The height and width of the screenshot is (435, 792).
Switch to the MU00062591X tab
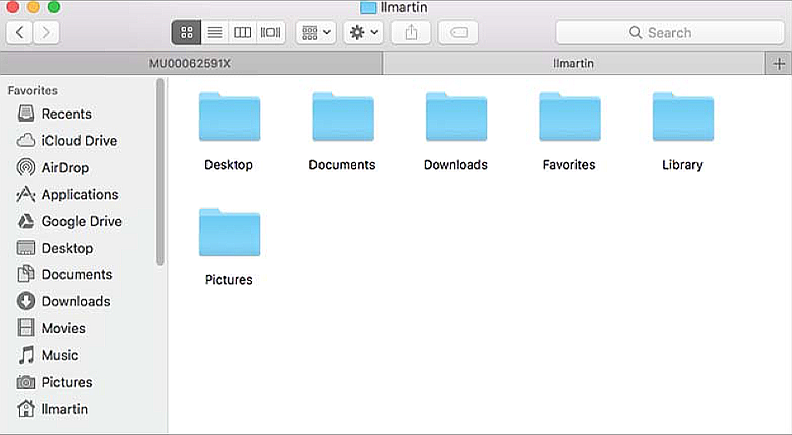click(x=190, y=64)
